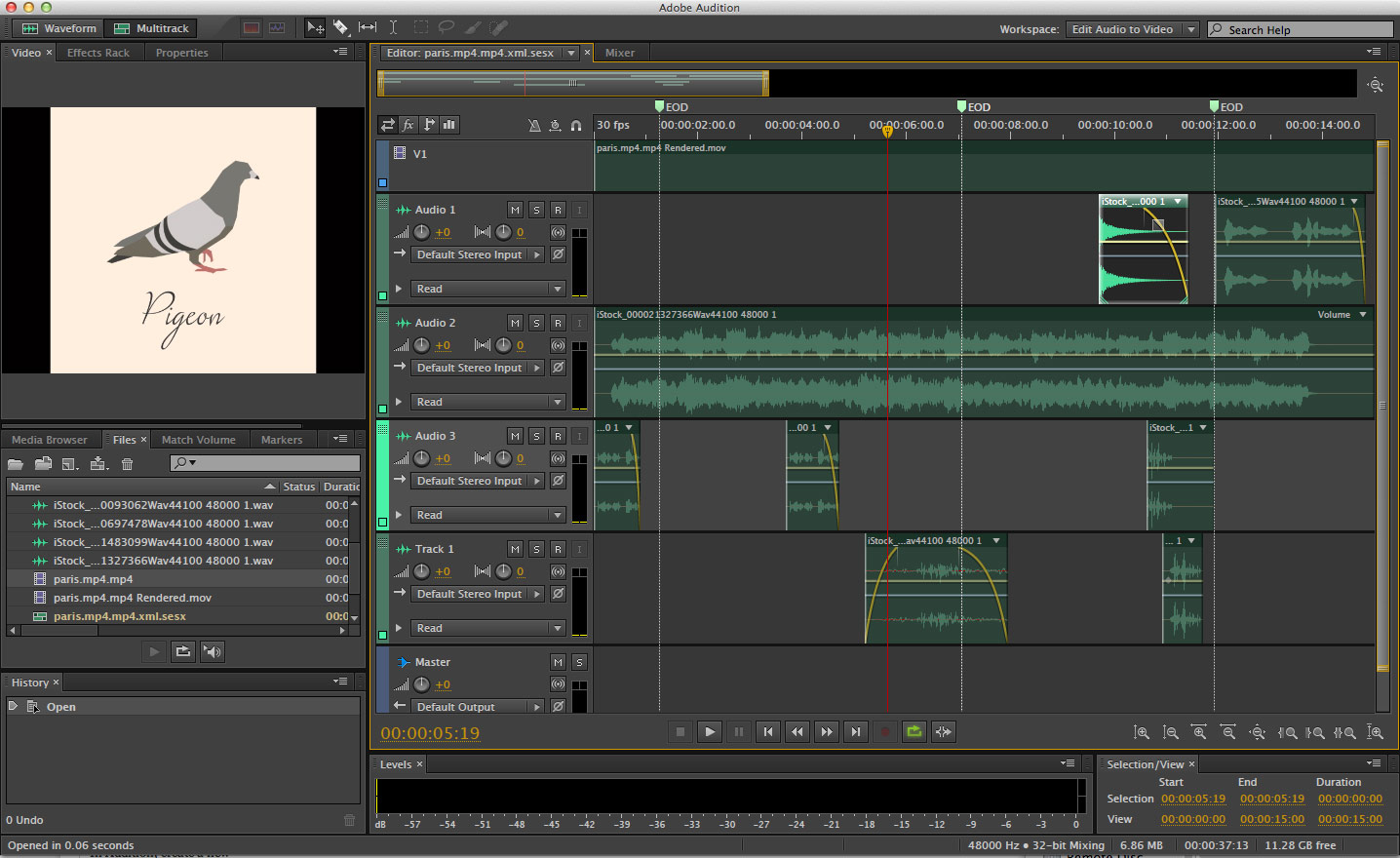Open the Match Volume tab

[x=199, y=440]
